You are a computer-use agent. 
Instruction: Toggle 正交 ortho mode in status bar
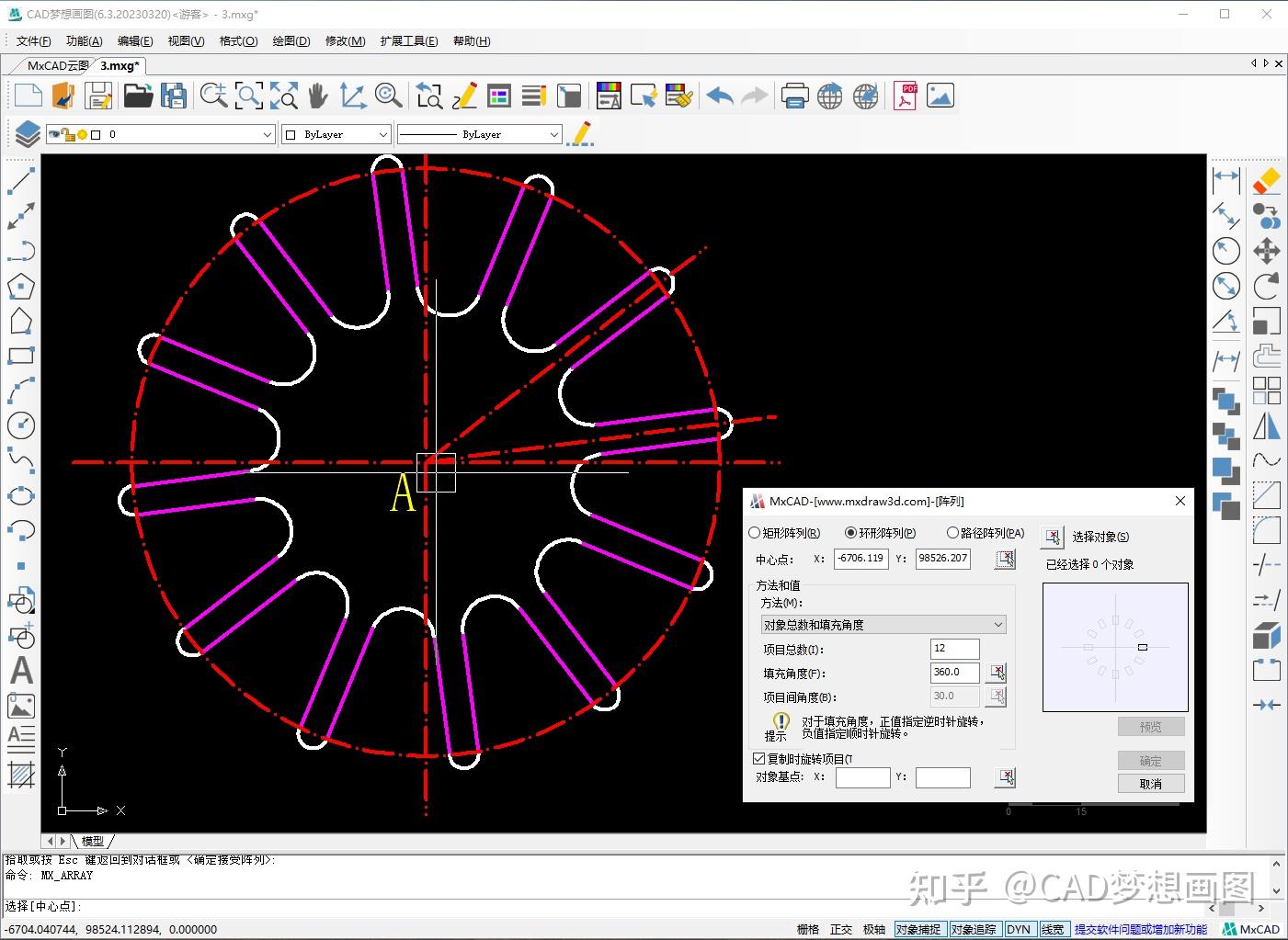tap(840, 929)
